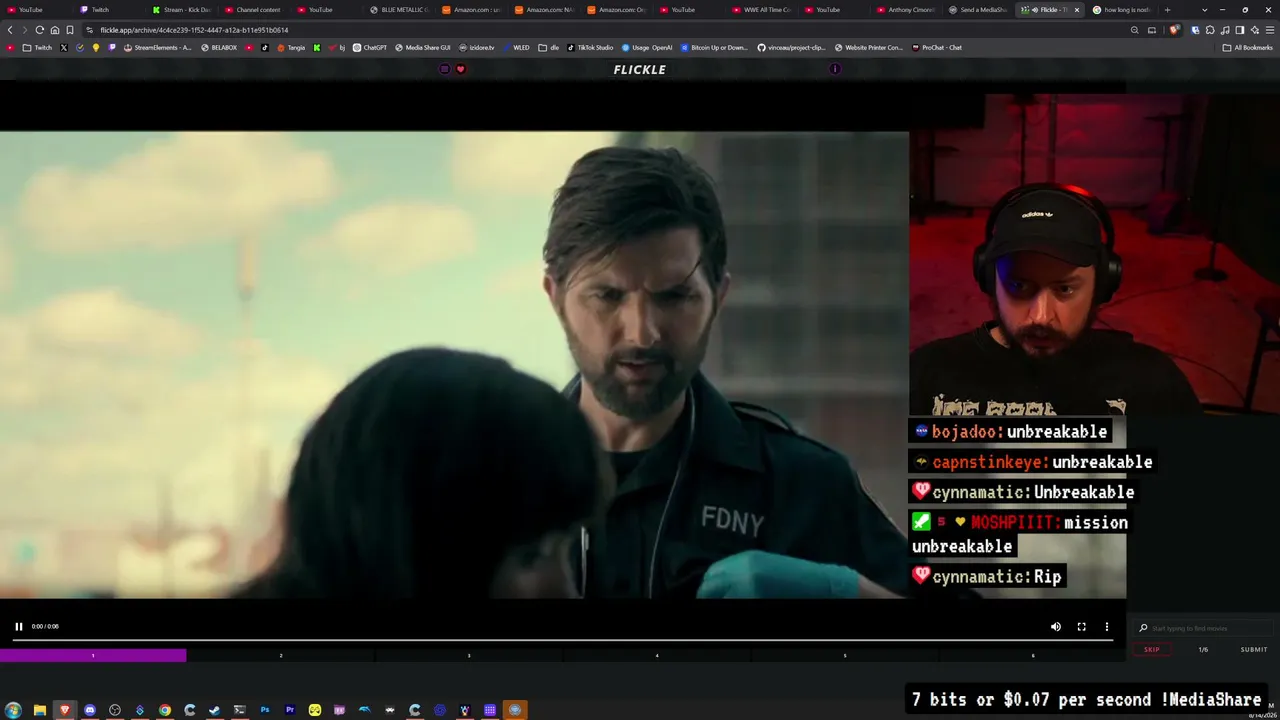This screenshot has height=720, width=1280.
Task: Open the Twitch bookmarks folder
Action: pyautogui.click(x=37, y=47)
